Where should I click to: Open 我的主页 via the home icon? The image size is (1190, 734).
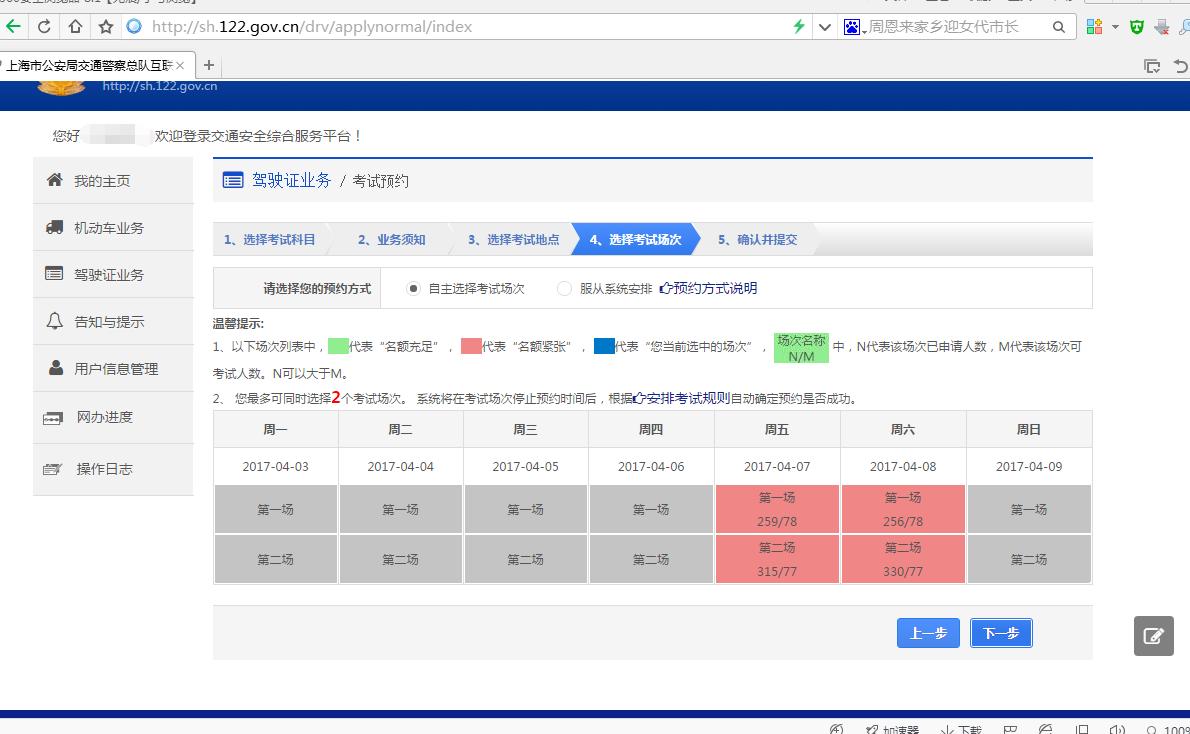57,180
